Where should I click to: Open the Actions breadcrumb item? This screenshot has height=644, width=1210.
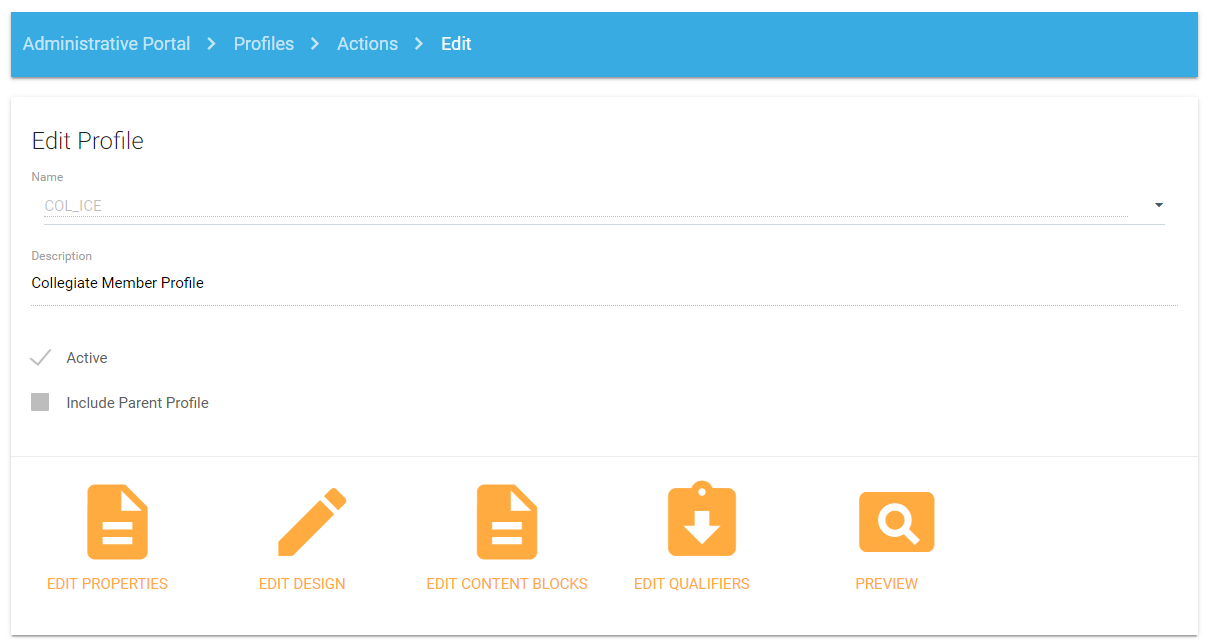367,44
